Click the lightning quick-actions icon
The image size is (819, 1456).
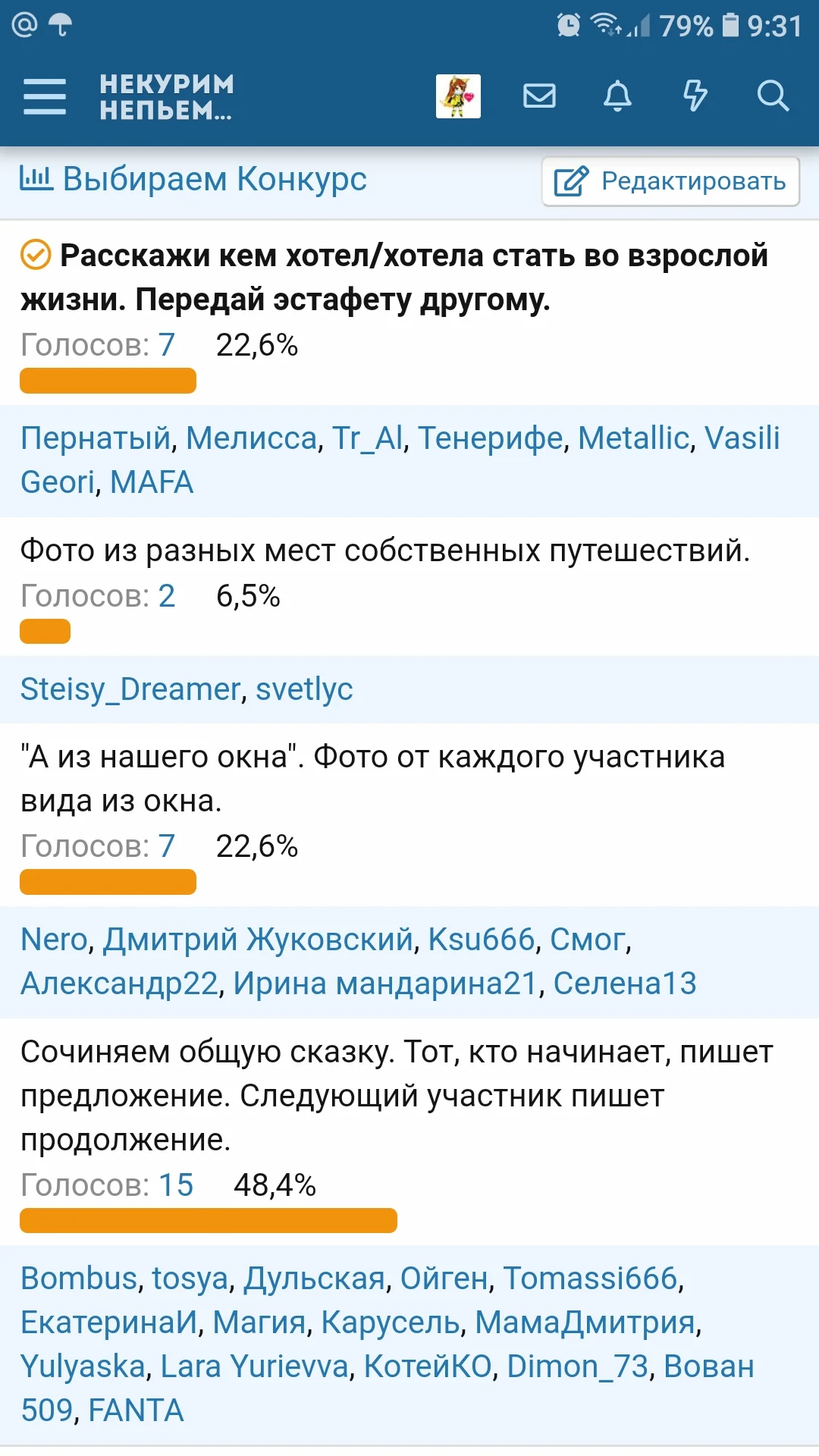(695, 96)
